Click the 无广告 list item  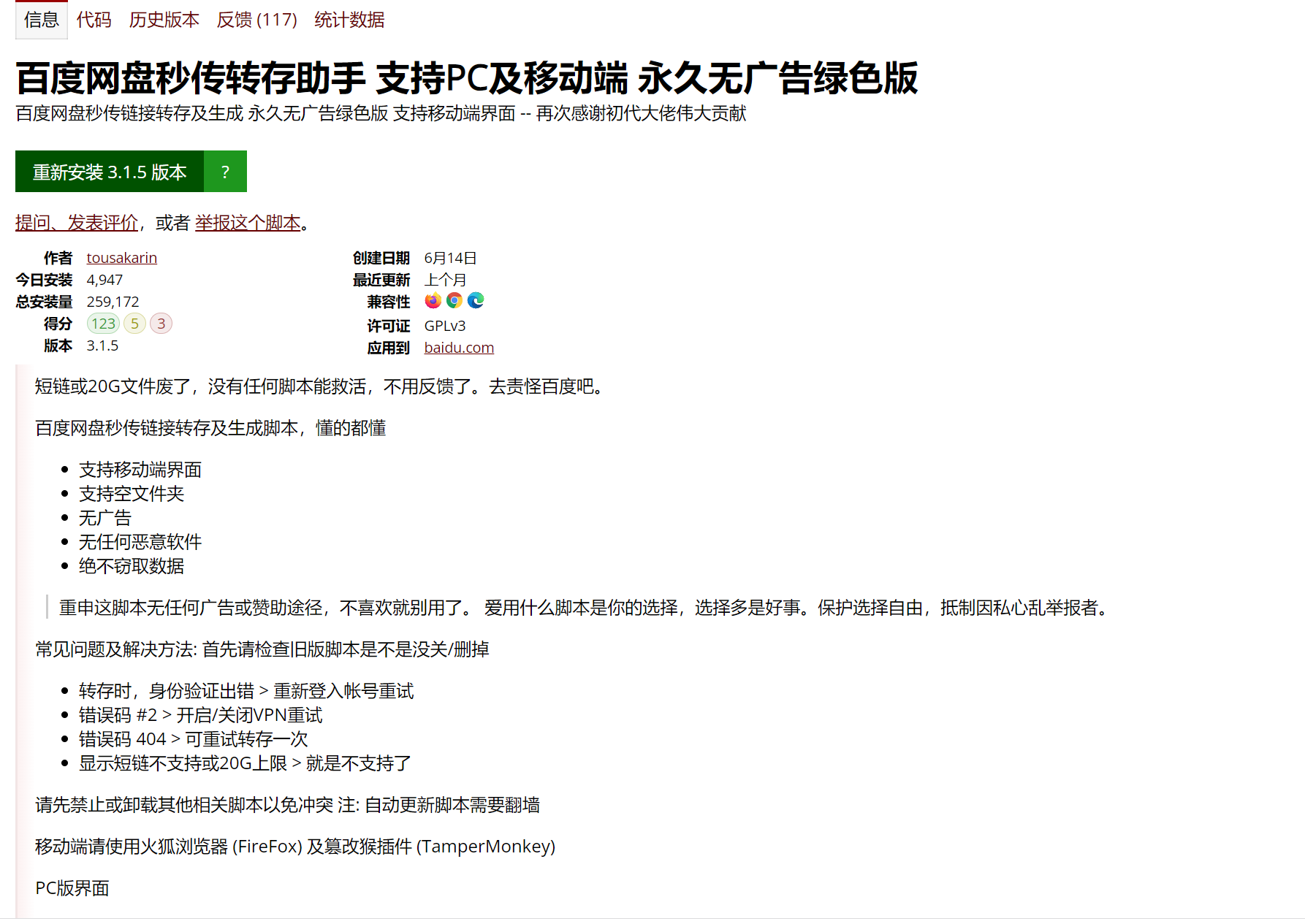click(105, 518)
